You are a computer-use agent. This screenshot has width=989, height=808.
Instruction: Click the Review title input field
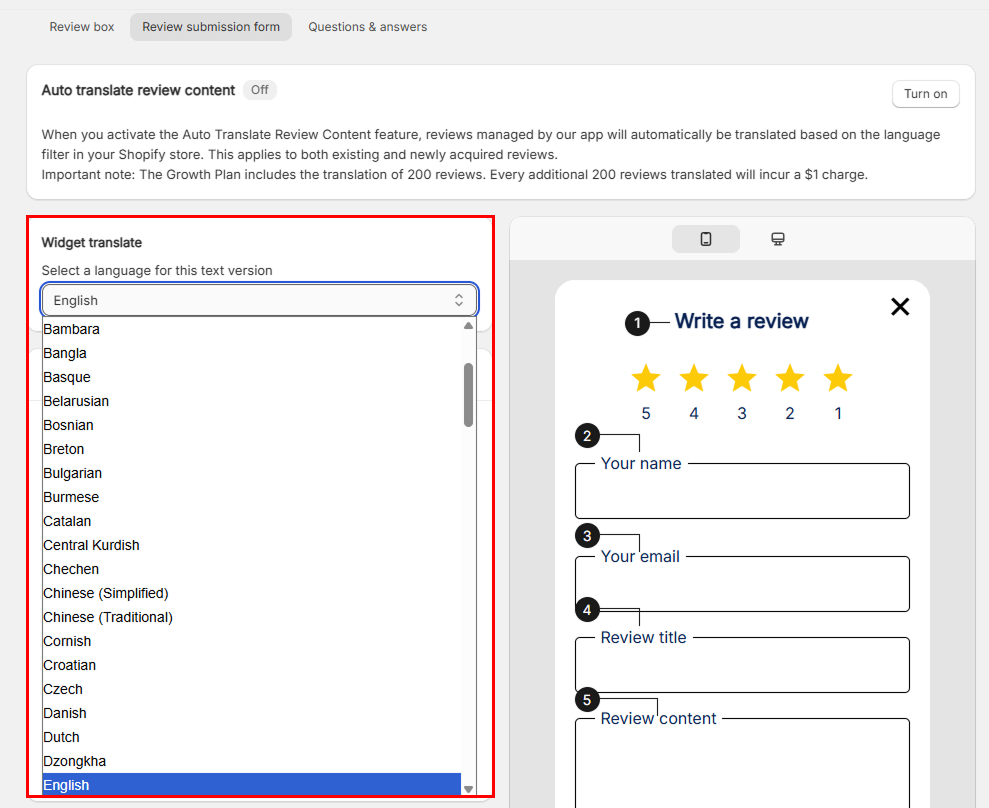pos(742,665)
